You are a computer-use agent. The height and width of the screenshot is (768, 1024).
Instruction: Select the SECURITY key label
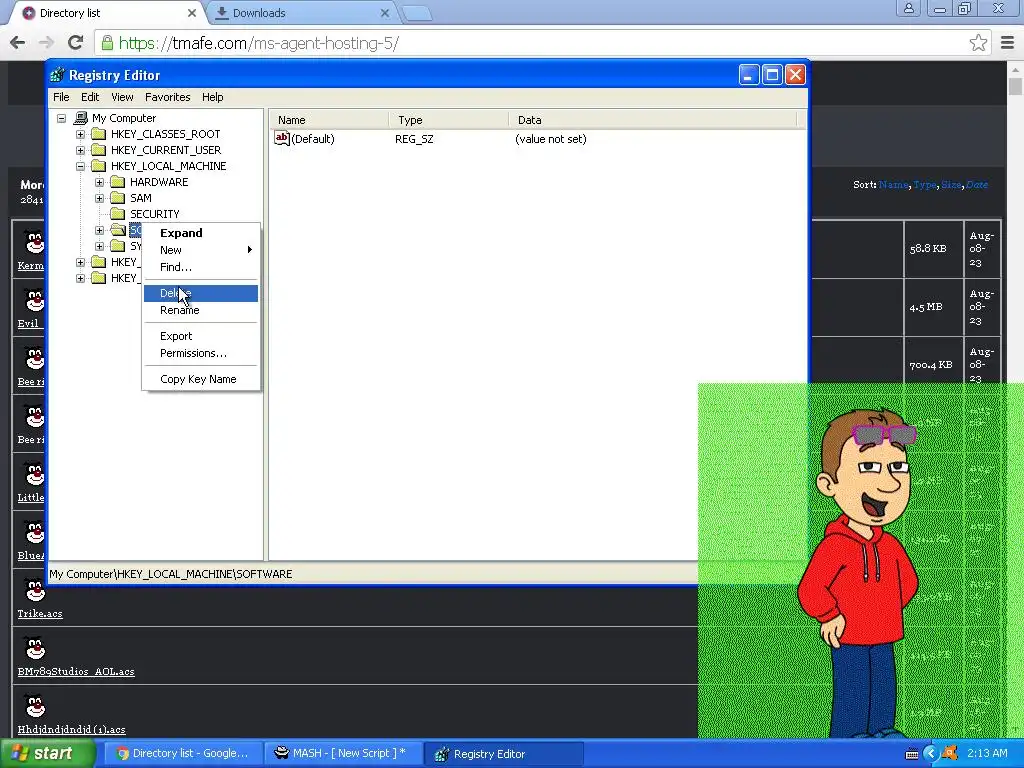click(x=155, y=214)
